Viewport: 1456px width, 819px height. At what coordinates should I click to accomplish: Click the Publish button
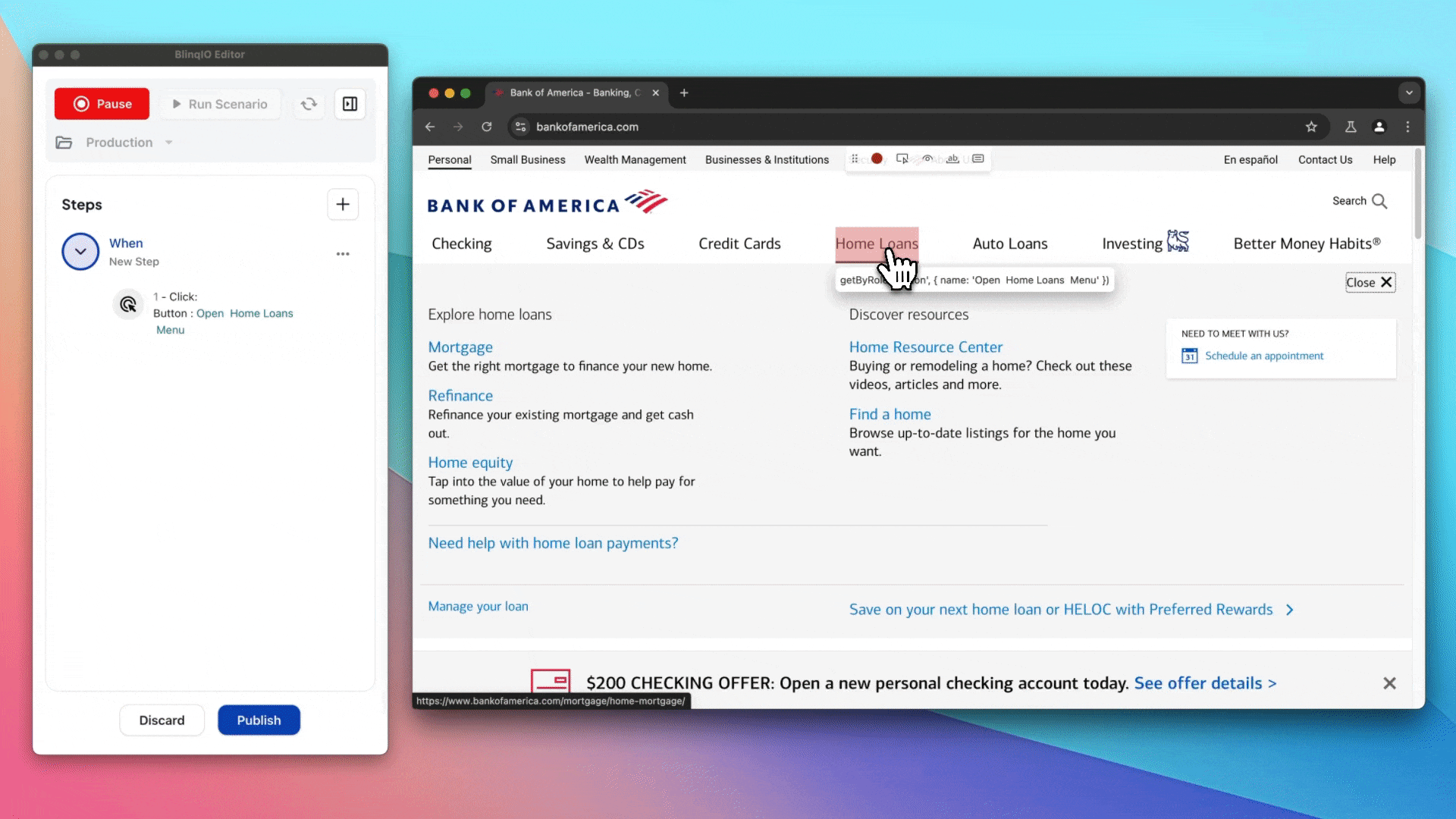pyautogui.click(x=259, y=720)
